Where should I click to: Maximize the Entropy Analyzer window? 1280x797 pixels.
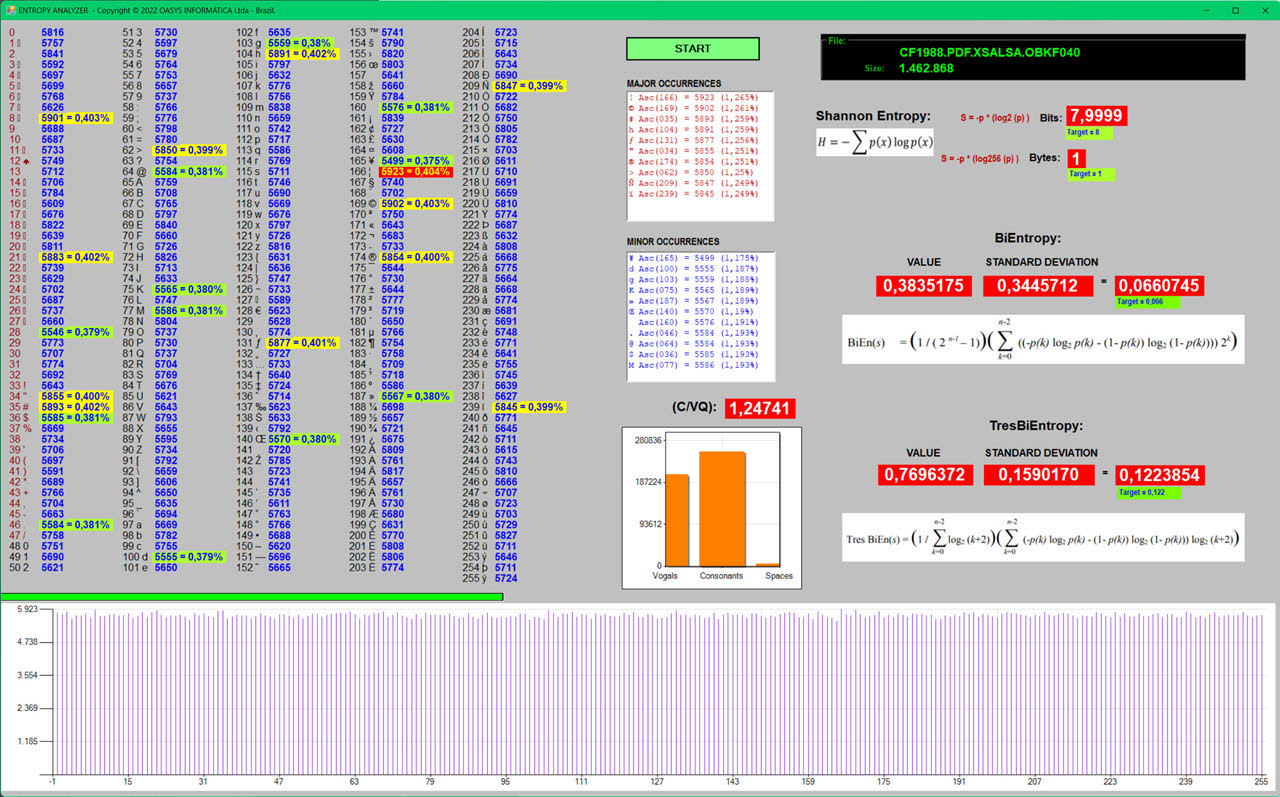tap(1236, 9)
